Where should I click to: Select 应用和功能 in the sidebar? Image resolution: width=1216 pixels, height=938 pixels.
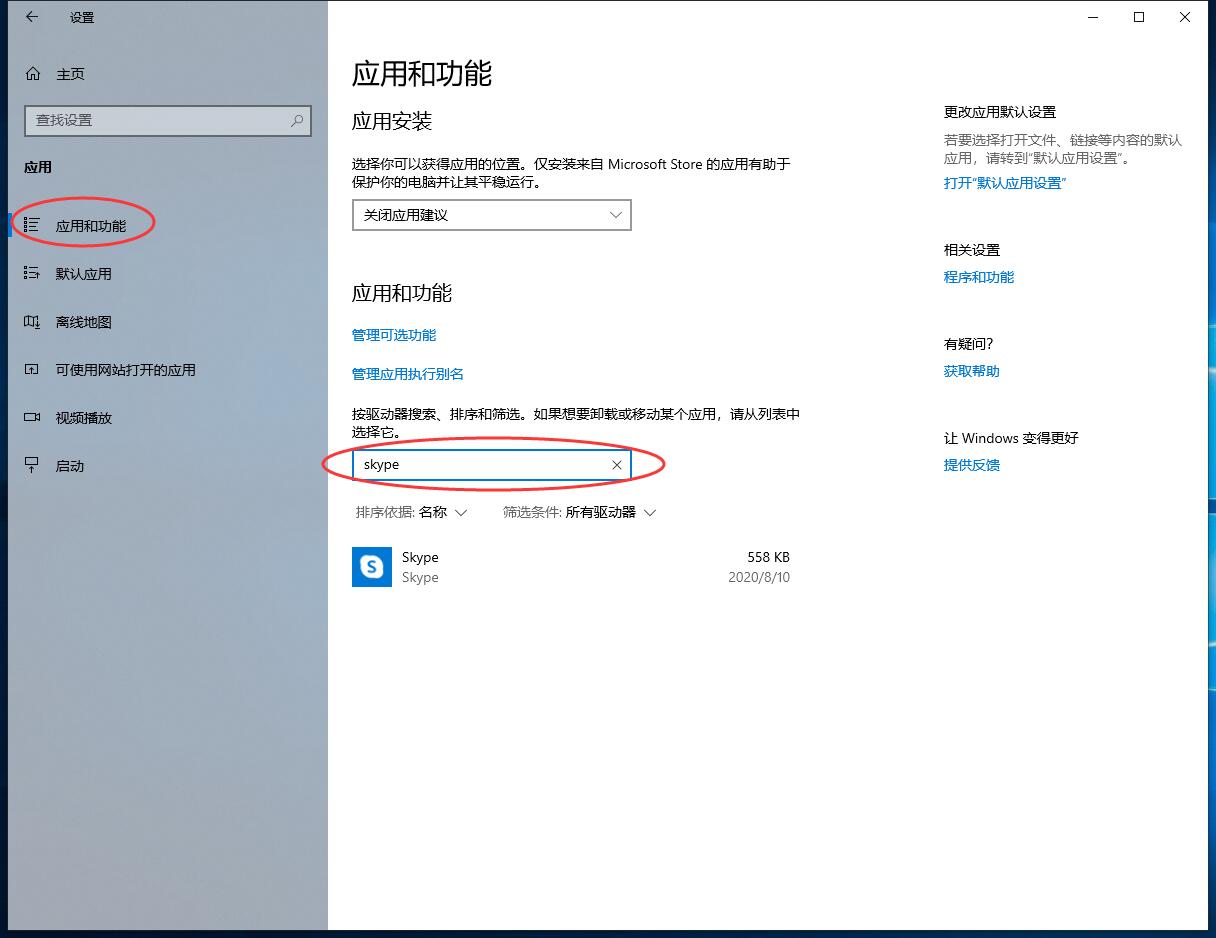(x=90, y=226)
